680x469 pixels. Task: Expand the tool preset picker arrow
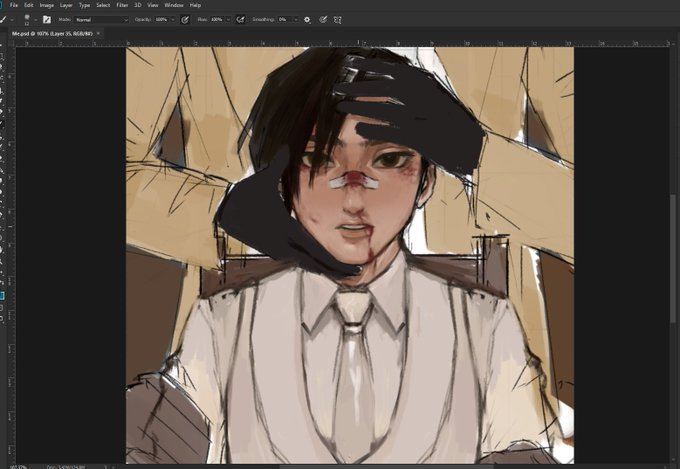(12, 20)
